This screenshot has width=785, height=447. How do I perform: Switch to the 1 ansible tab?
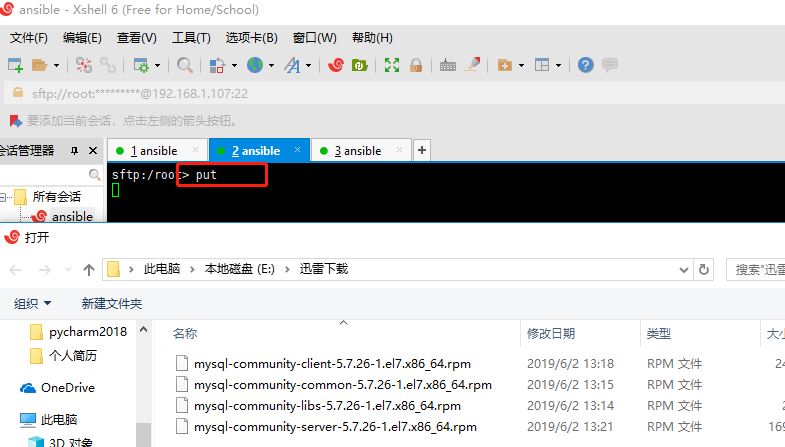154,151
